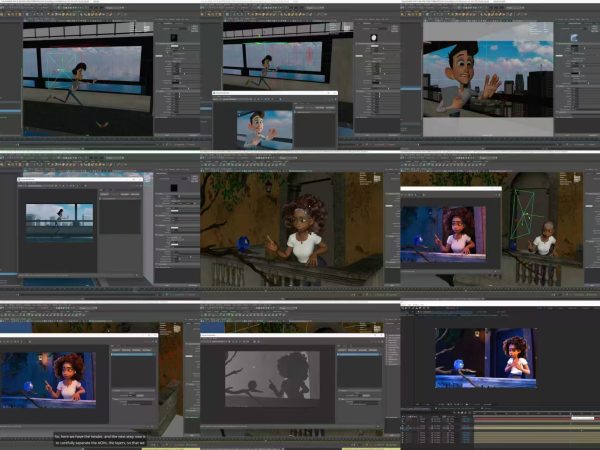This screenshot has width=600, height=450.
Task: Click the boy waving render preview thumbnail
Action: coord(265,128)
